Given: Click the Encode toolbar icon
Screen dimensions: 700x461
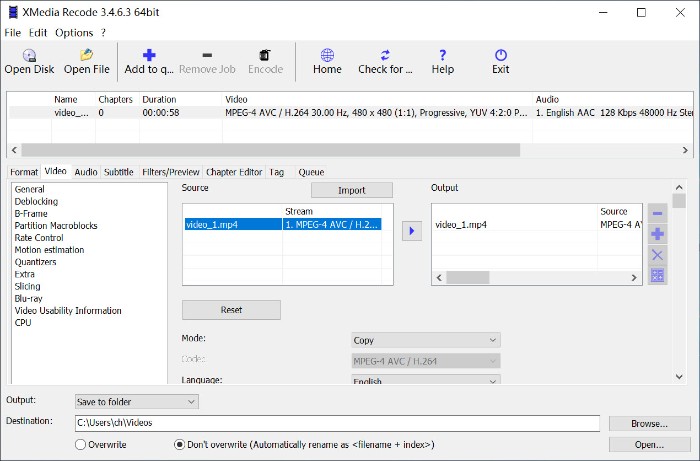Looking at the screenshot, I should click(265, 55).
